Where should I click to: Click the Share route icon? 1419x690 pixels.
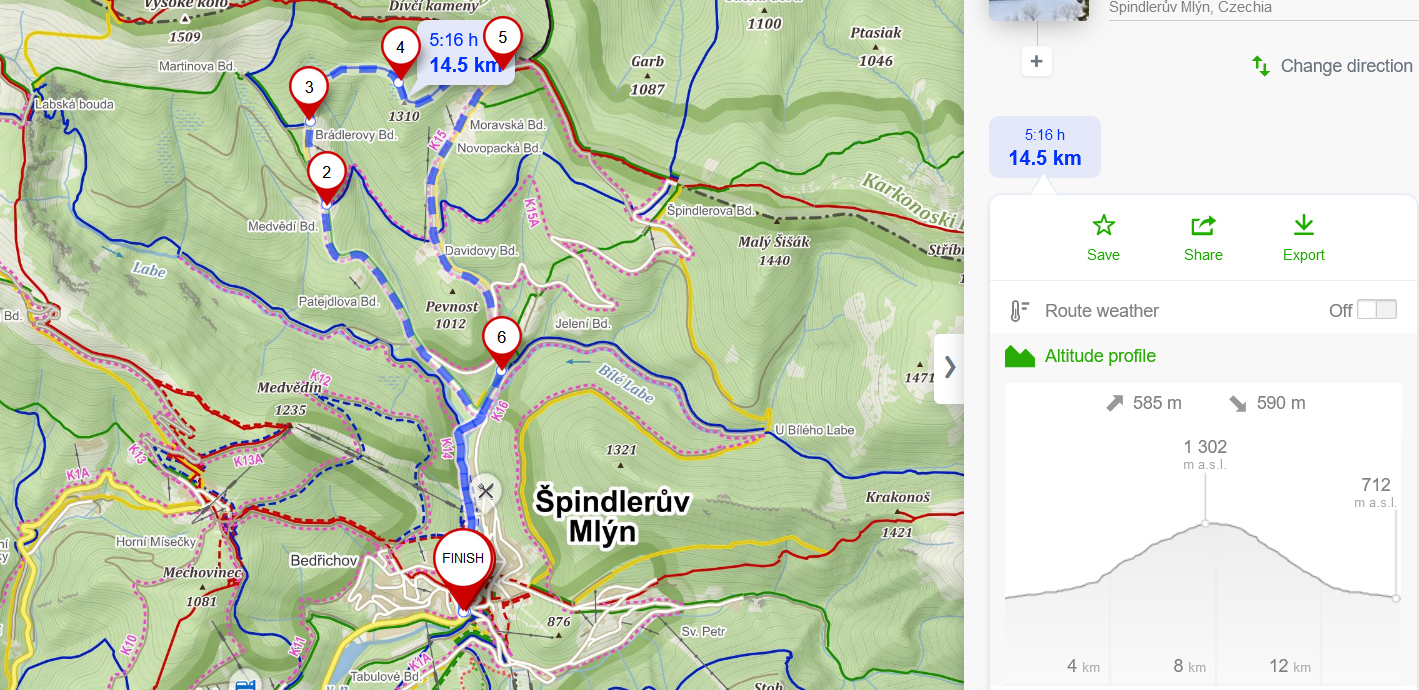tap(1203, 225)
